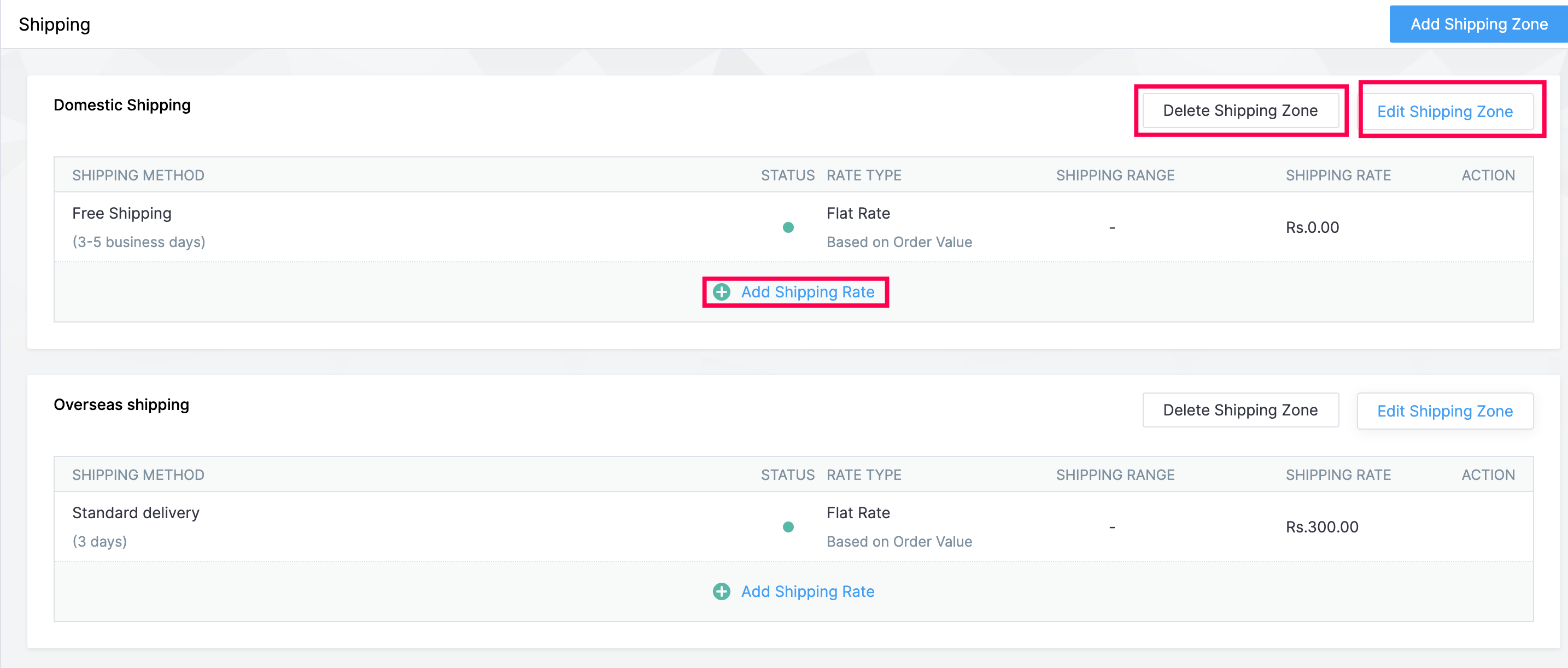
Task: Click the Add Shipping Zone button
Action: point(1478,25)
